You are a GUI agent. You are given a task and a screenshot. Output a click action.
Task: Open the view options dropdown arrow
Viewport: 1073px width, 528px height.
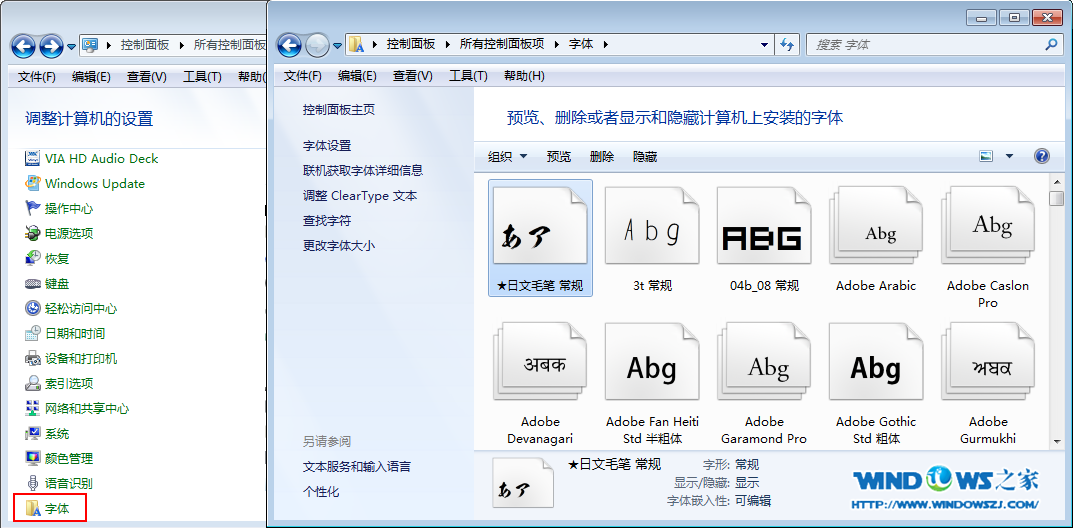point(1009,156)
